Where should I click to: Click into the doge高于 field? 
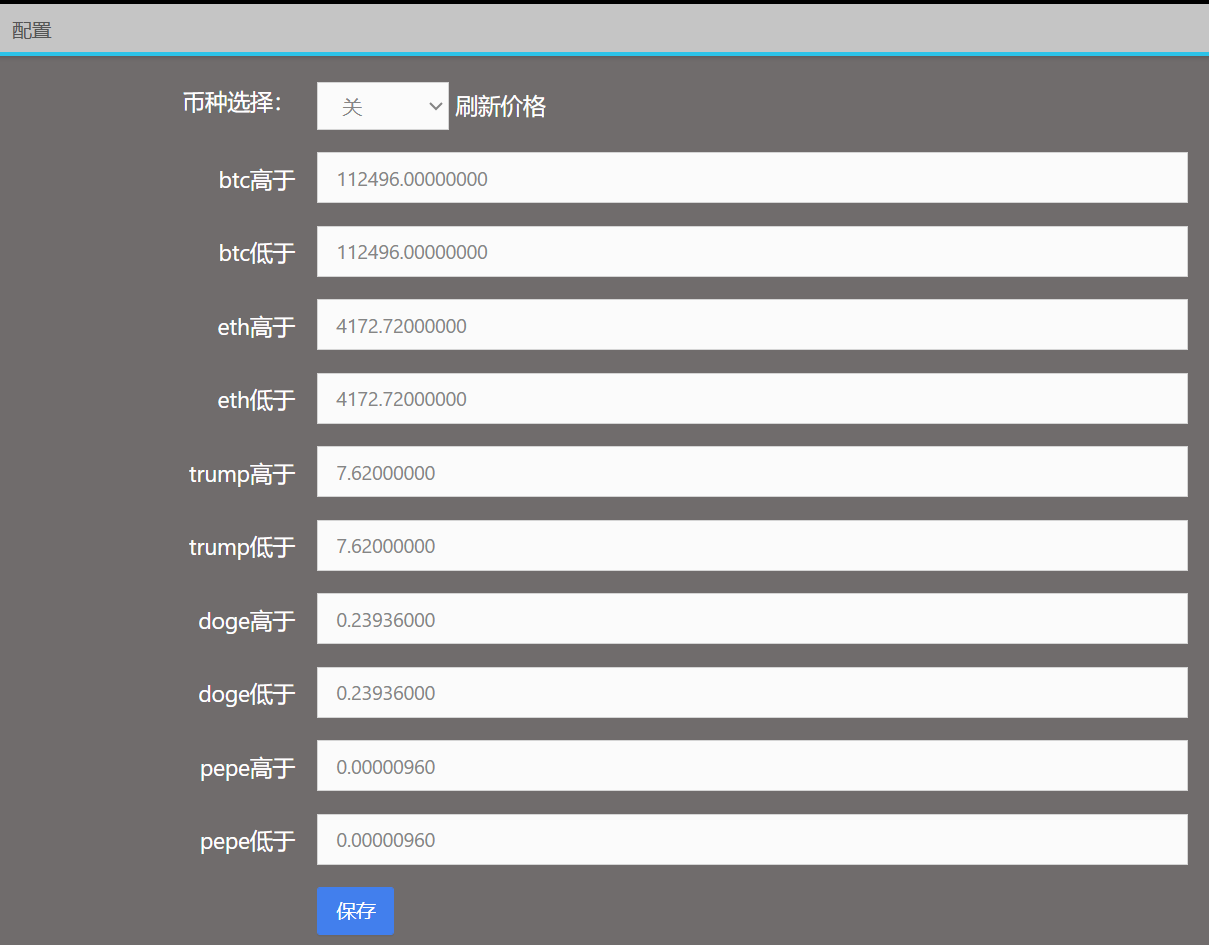pyautogui.click(x=751, y=619)
